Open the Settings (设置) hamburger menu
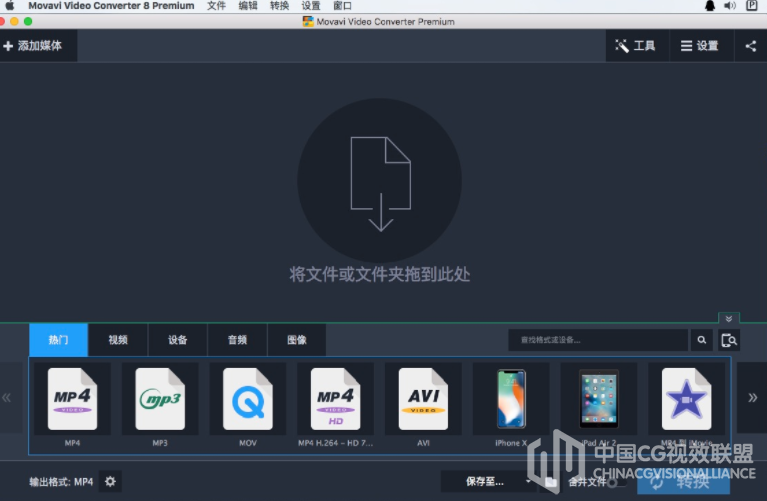This screenshot has height=501, width=767. point(700,46)
